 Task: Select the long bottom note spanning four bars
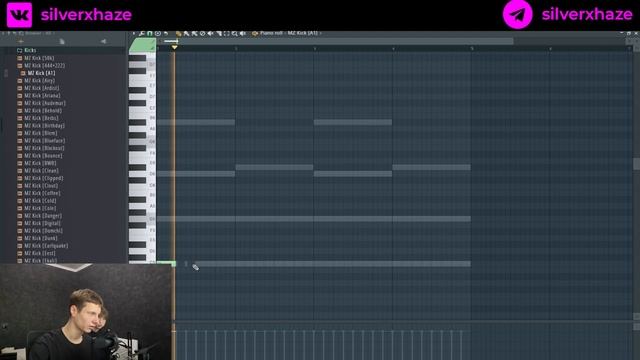(333, 264)
